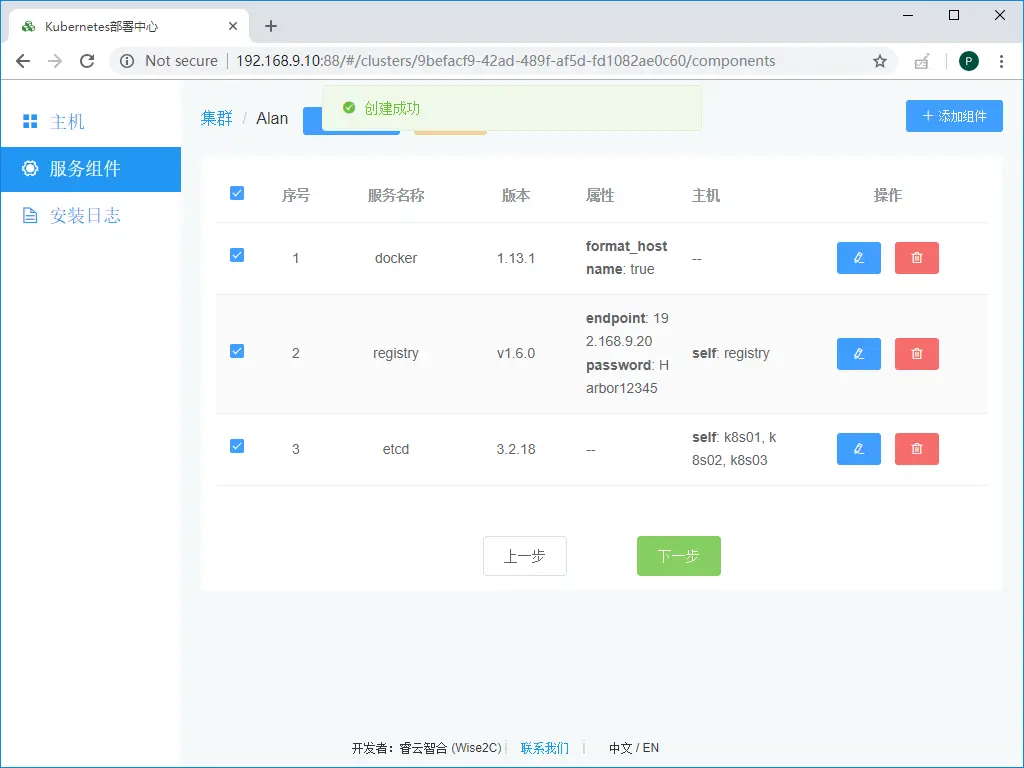
Task: Uncheck the etcd row checkbox
Action: (237, 446)
